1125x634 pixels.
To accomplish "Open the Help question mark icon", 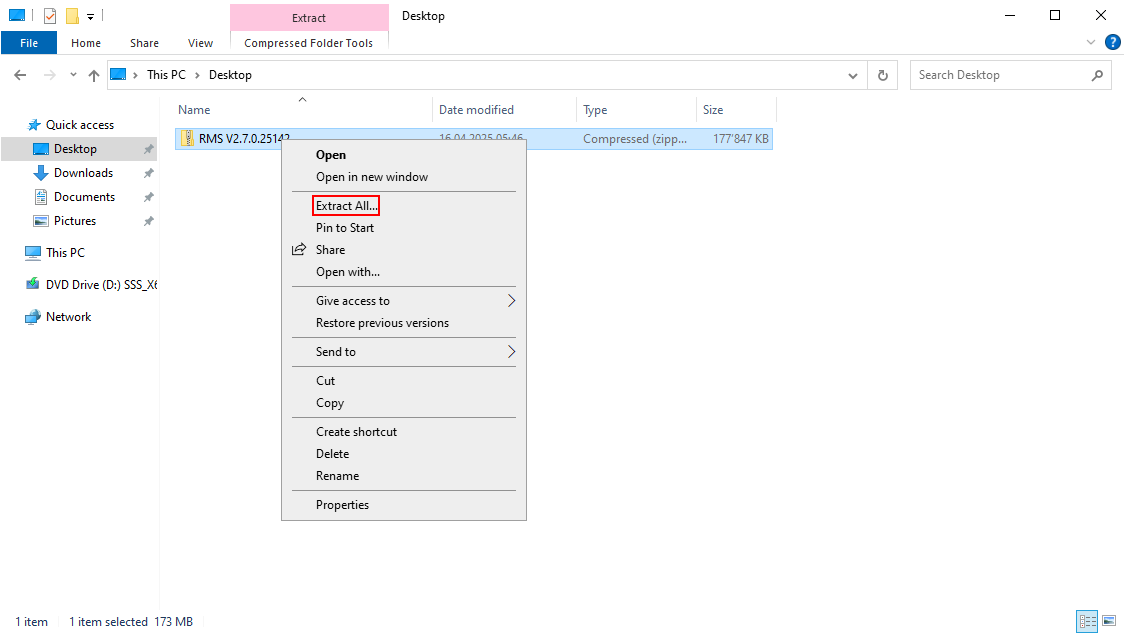I will point(1112,42).
